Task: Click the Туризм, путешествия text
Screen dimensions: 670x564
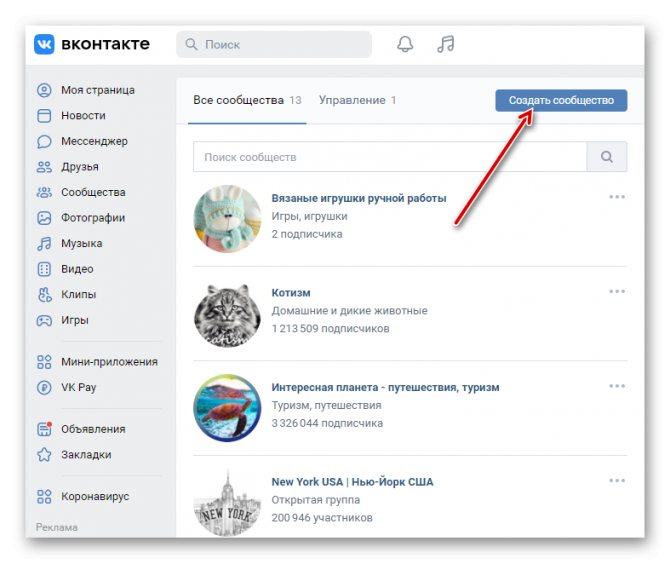Action: tap(326, 405)
